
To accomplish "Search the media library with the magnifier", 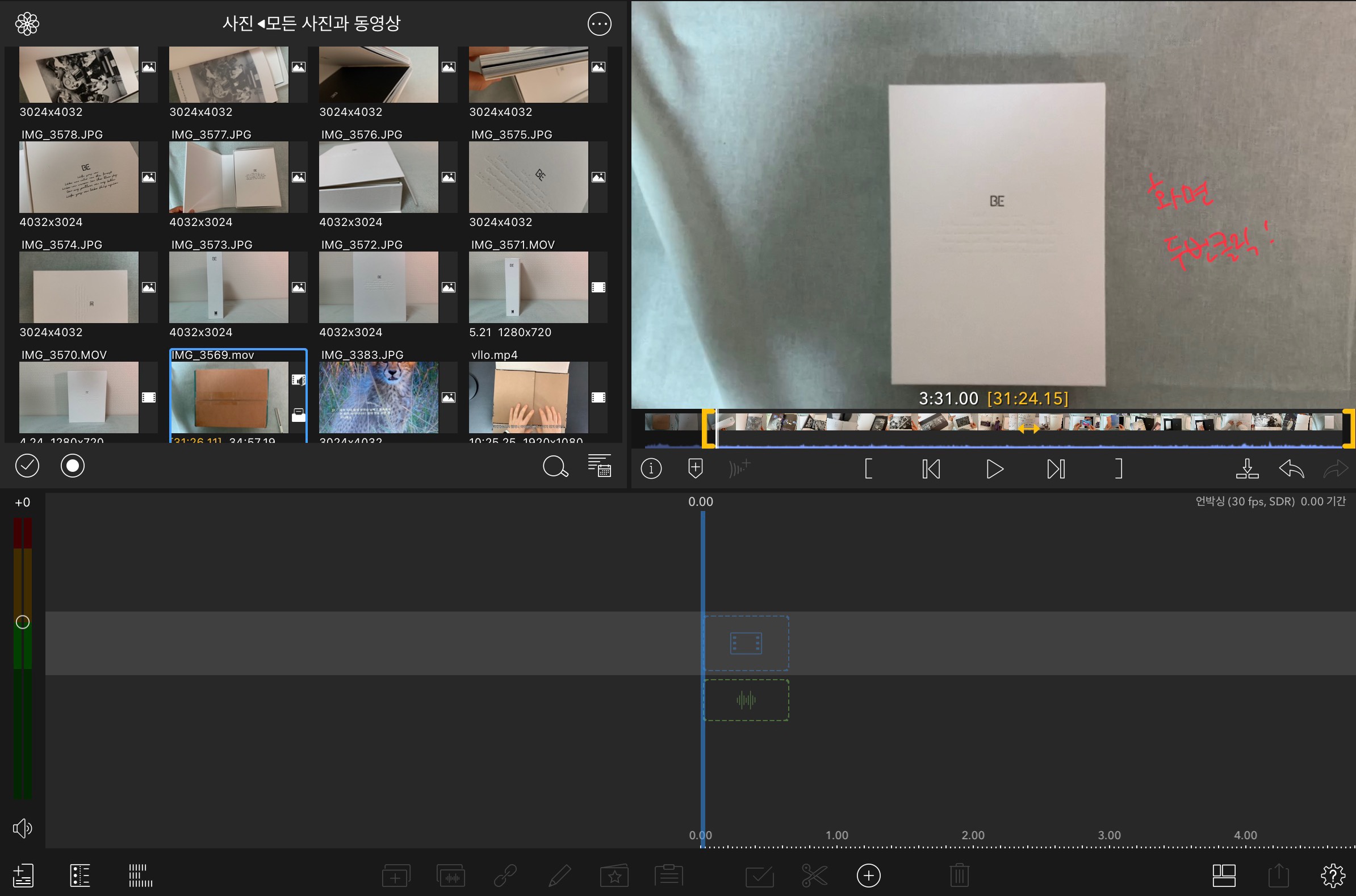I will pyautogui.click(x=555, y=466).
